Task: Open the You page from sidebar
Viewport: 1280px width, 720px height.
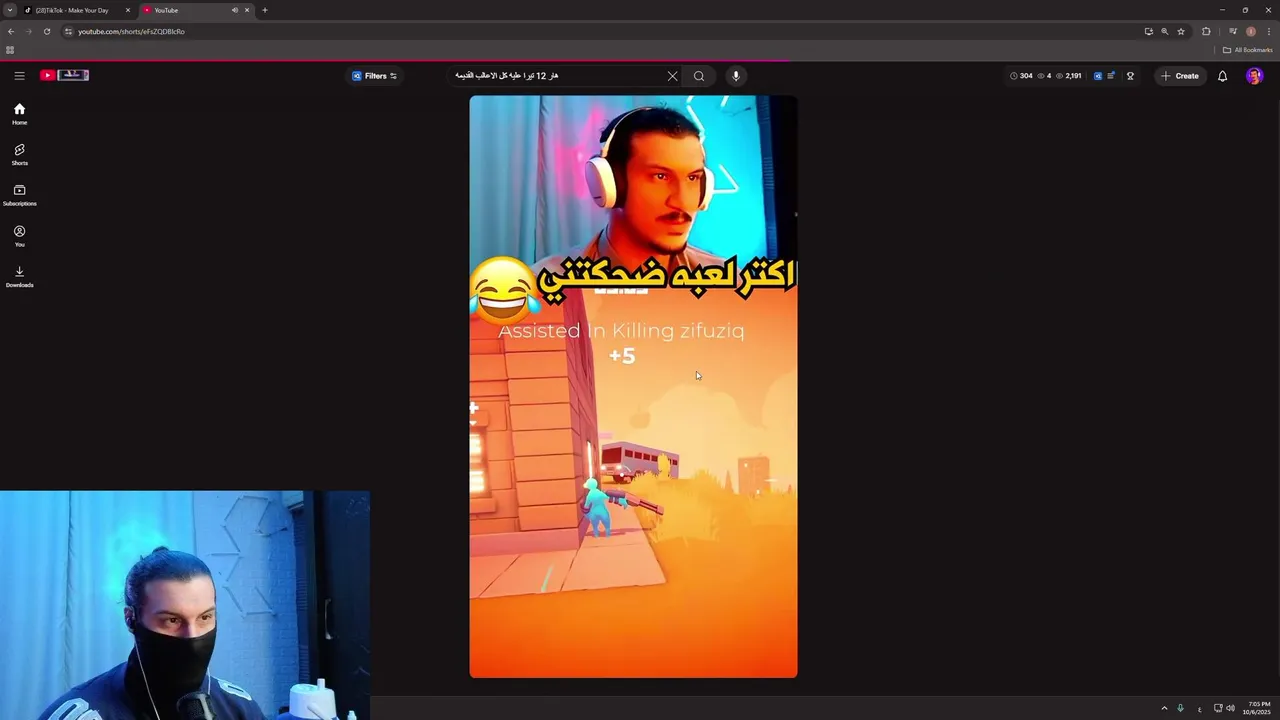Action: coord(19,236)
